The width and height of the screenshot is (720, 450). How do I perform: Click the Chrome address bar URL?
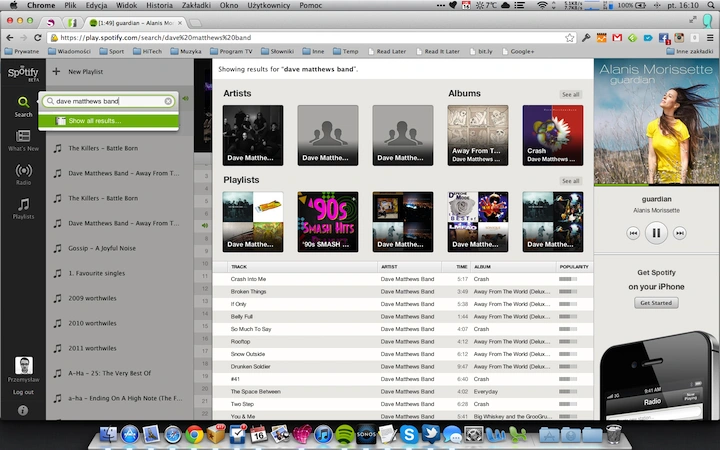tap(306, 38)
